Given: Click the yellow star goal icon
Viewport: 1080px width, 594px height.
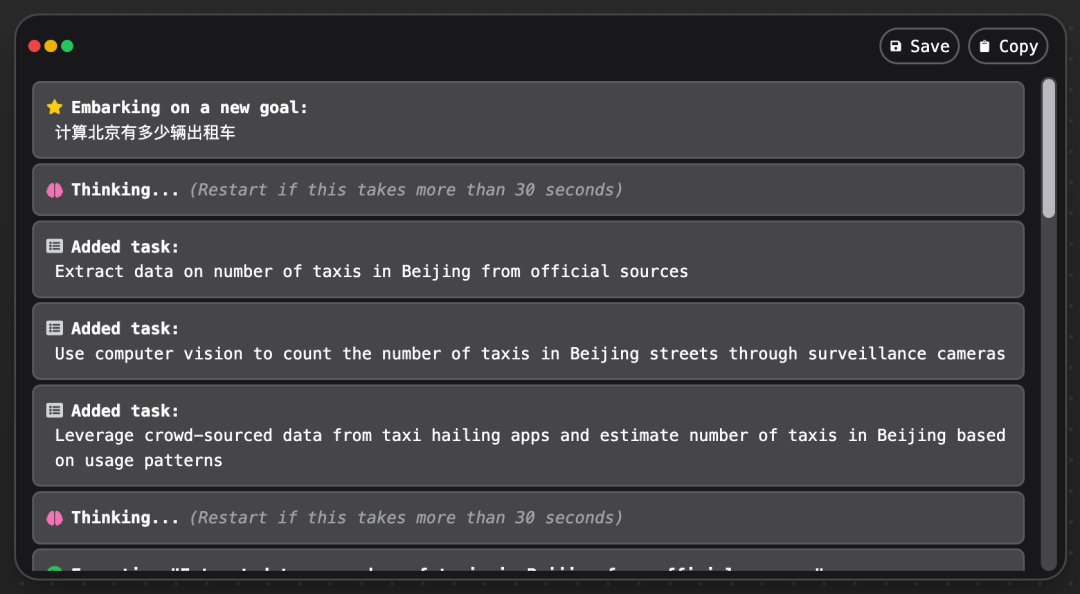Looking at the screenshot, I should [54, 107].
